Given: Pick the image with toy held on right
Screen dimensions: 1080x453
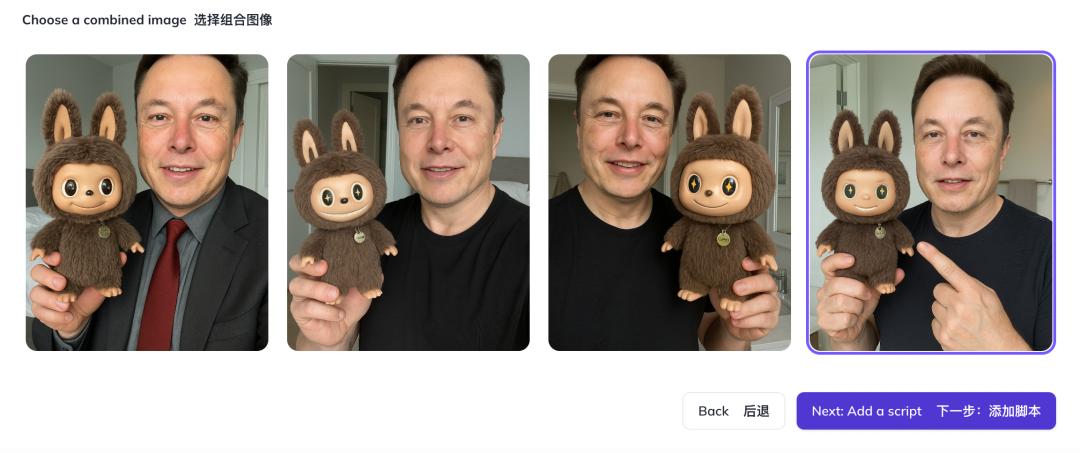Looking at the screenshot, I should coord(669,202).
